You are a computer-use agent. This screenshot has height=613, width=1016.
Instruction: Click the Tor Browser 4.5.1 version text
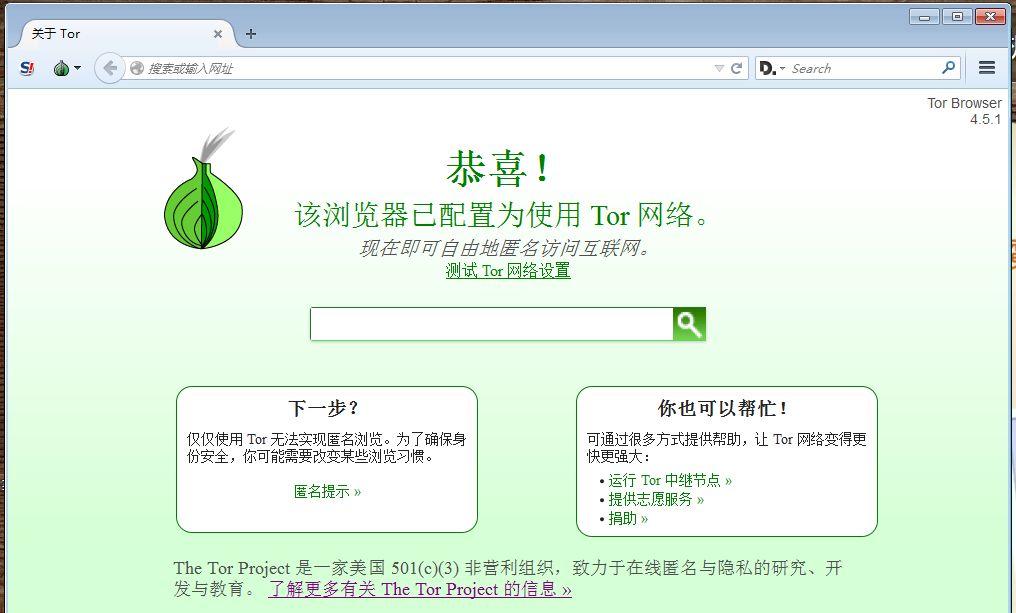[x=964, y=111]
